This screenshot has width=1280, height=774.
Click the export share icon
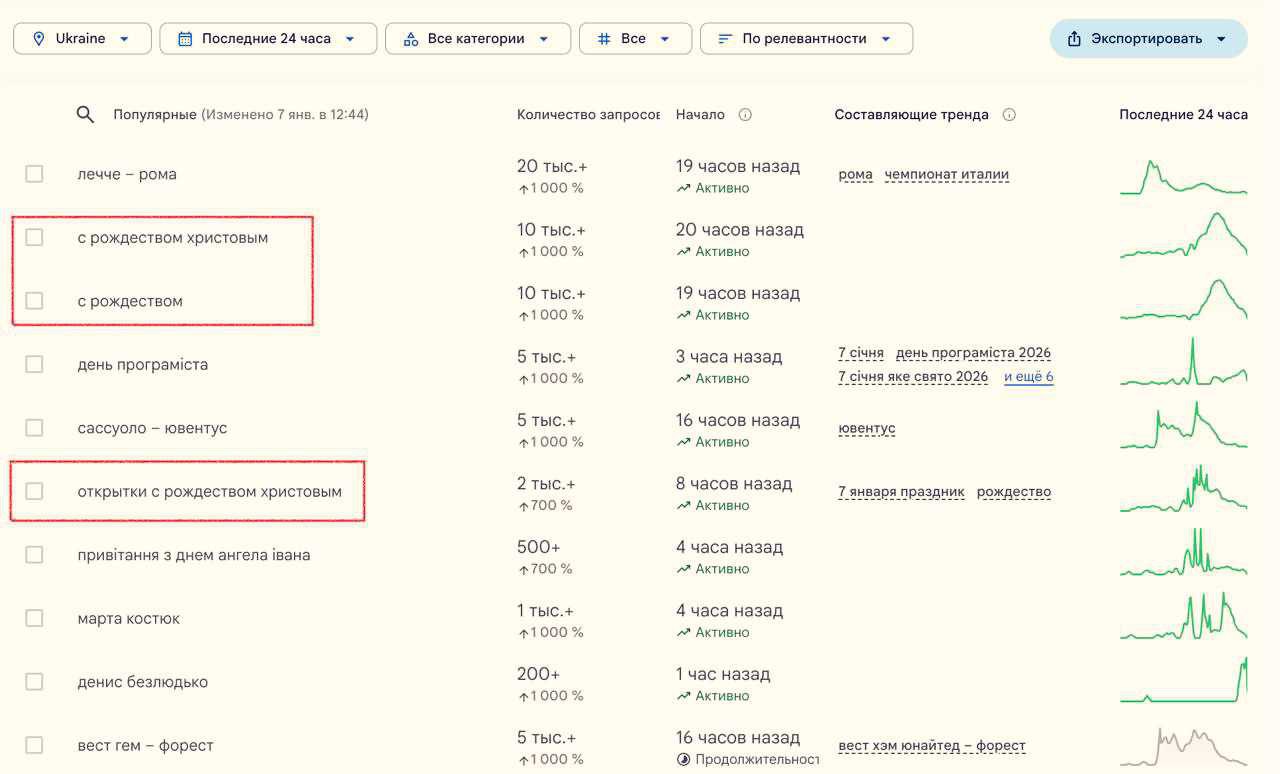point(1074,39)
